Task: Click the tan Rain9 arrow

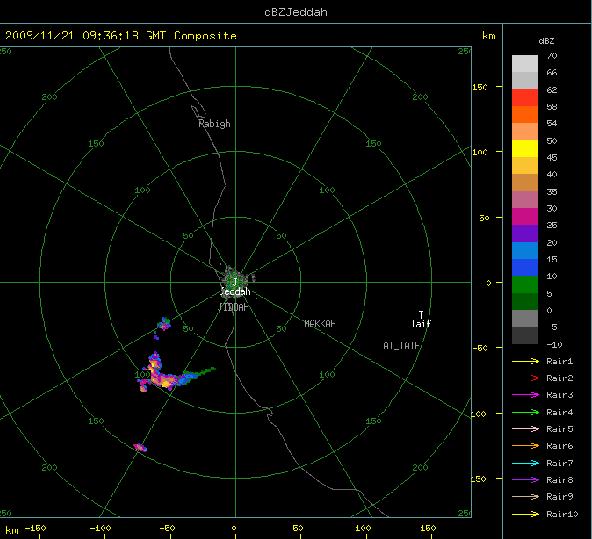Action: coord(525,497)
